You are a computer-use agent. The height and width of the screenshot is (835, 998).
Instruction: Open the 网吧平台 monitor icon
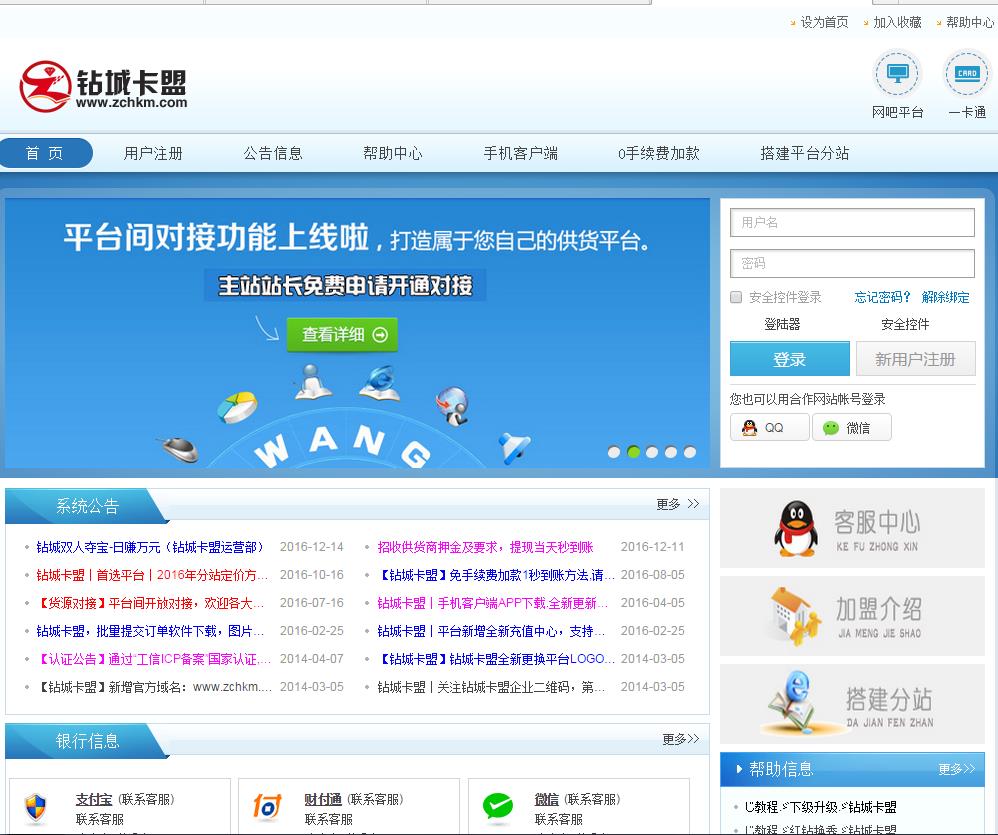(897, 74)
